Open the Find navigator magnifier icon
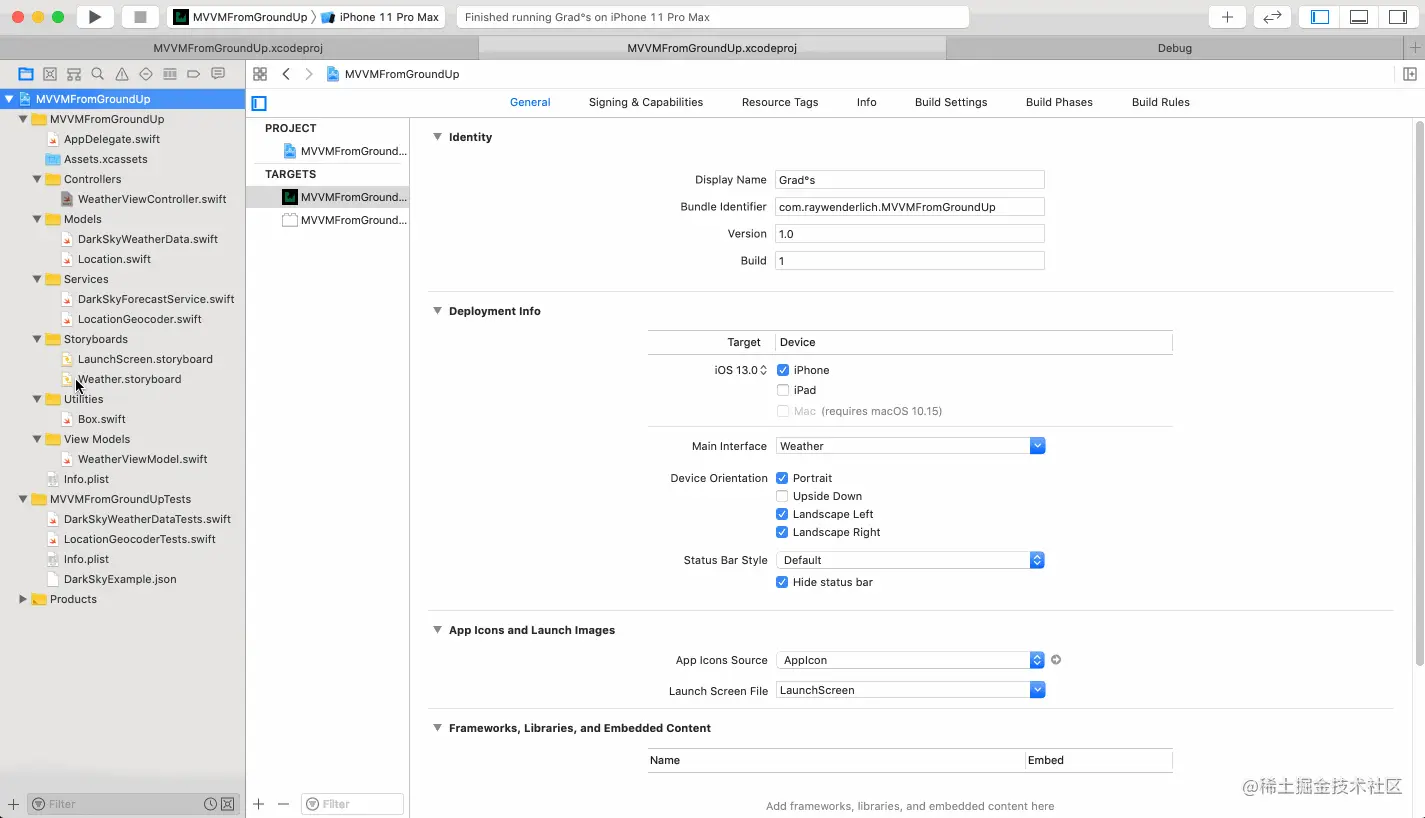 (98, 74)
